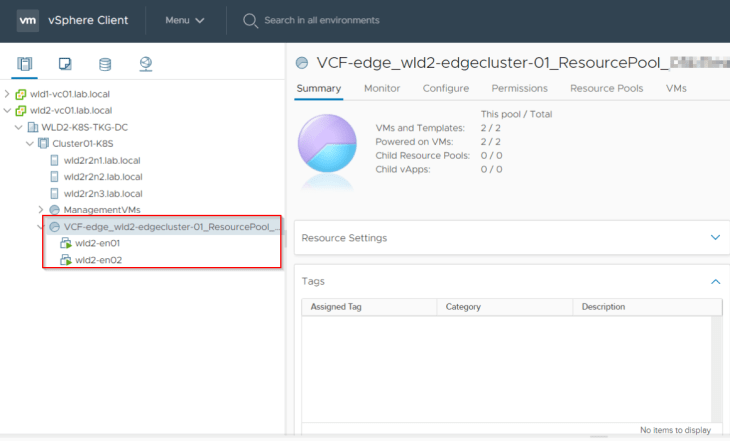Collapse the WLD2-K8S-TKG-DC datacenter node
Screen dimensions: 730x441
point(19,127)
